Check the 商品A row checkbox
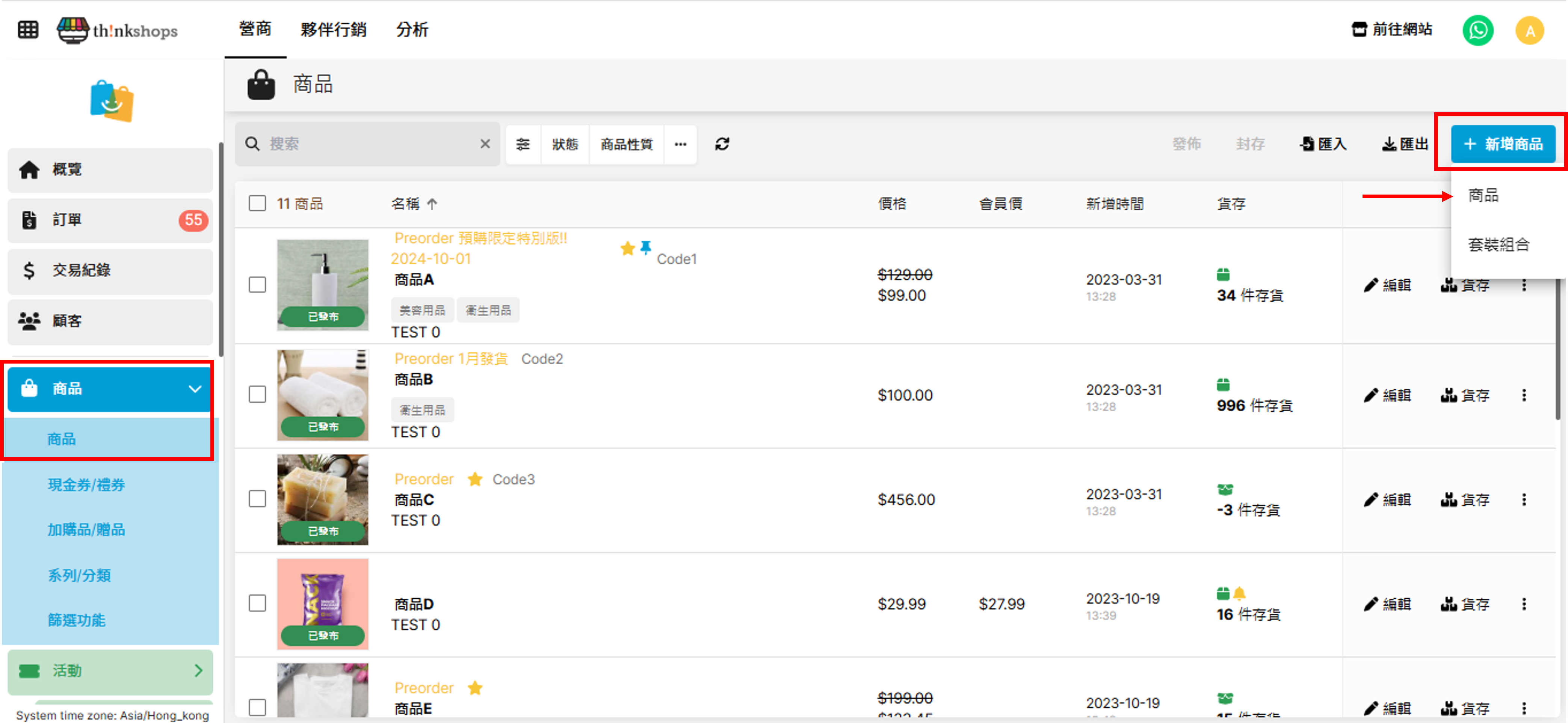Viewport: 1568px width, 723px height. click(257, 285)
